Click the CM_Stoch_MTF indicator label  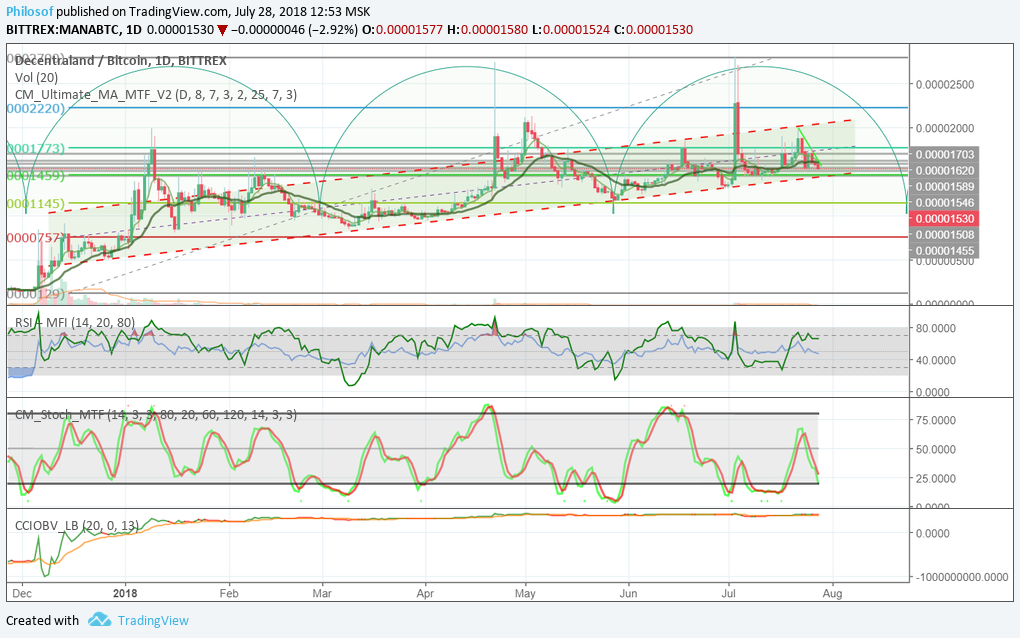coord(156,414)
